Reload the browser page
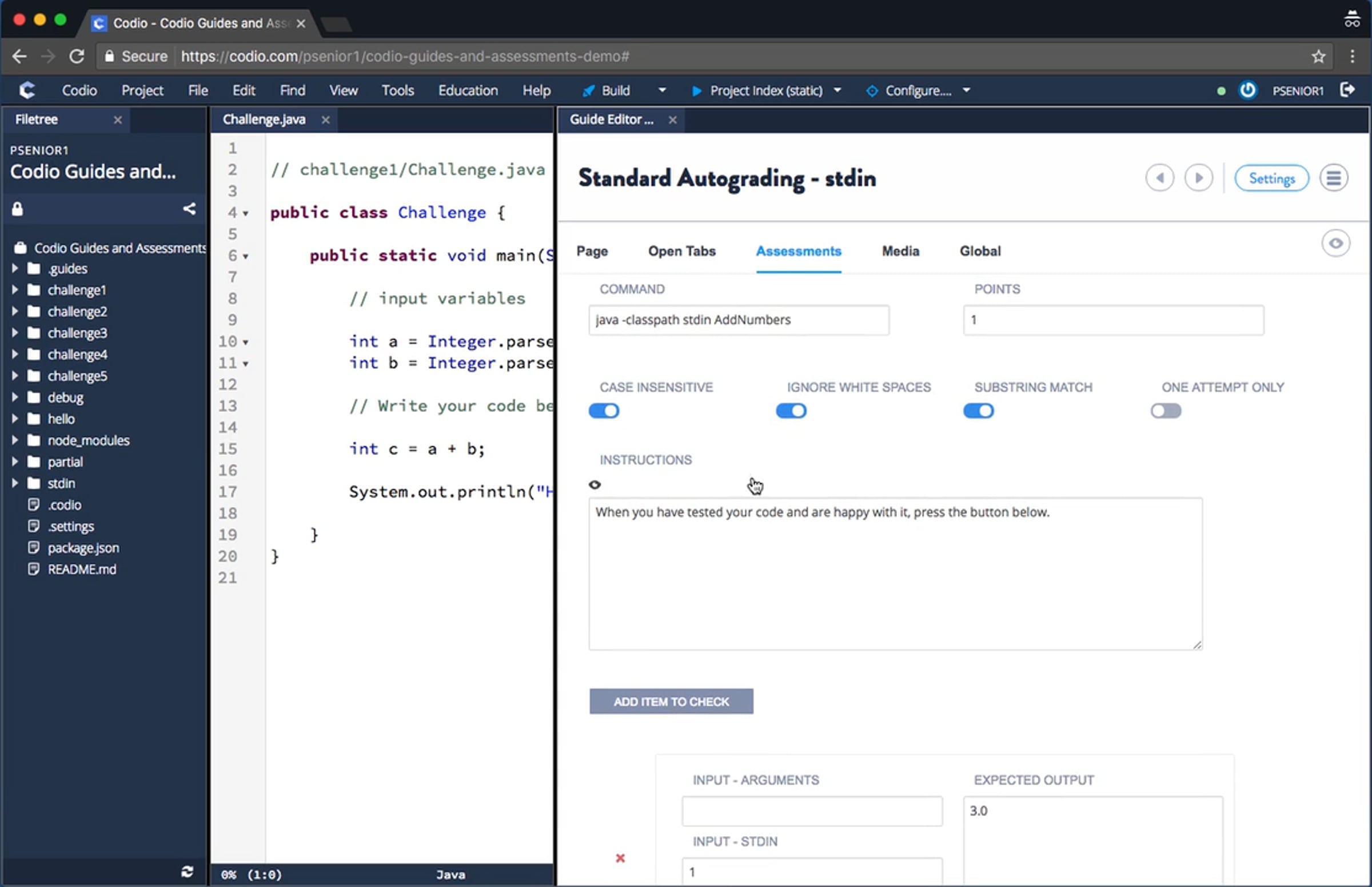The width and height of the screenshot is (1372, 887). pyautogui.click(x=77, y=56)
